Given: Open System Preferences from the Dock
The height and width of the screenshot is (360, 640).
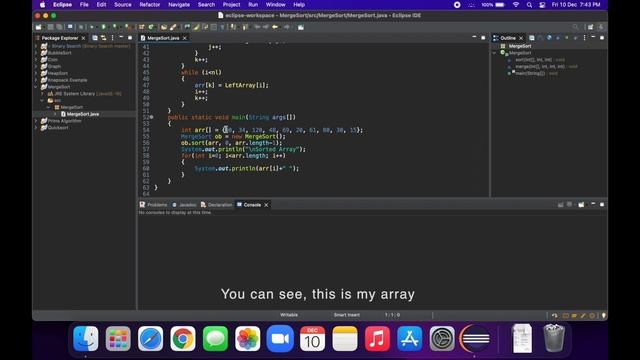Looking at the screenshot, I should pyautogui.click(x=442, y=338).
